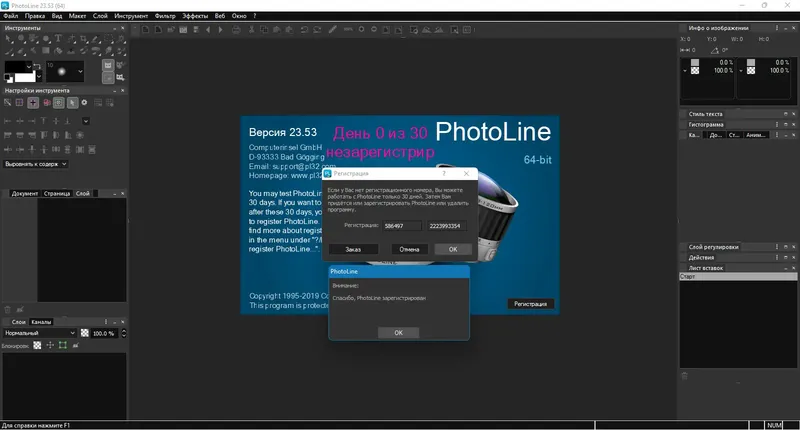Screen dimensions: 800x430
Task: Select the arrow pointer tool in Инструменты
Action: pos(8,39)
